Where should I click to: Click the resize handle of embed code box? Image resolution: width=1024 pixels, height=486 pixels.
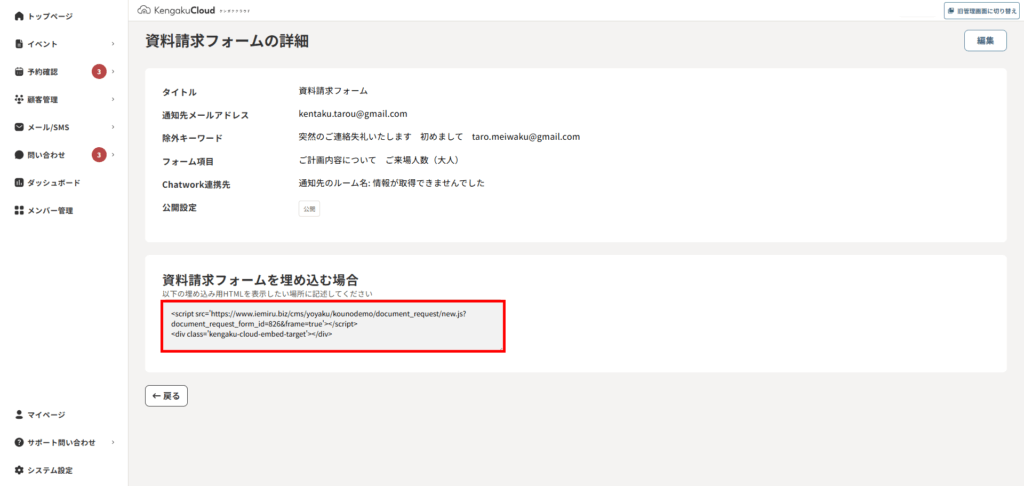point(500,347)
